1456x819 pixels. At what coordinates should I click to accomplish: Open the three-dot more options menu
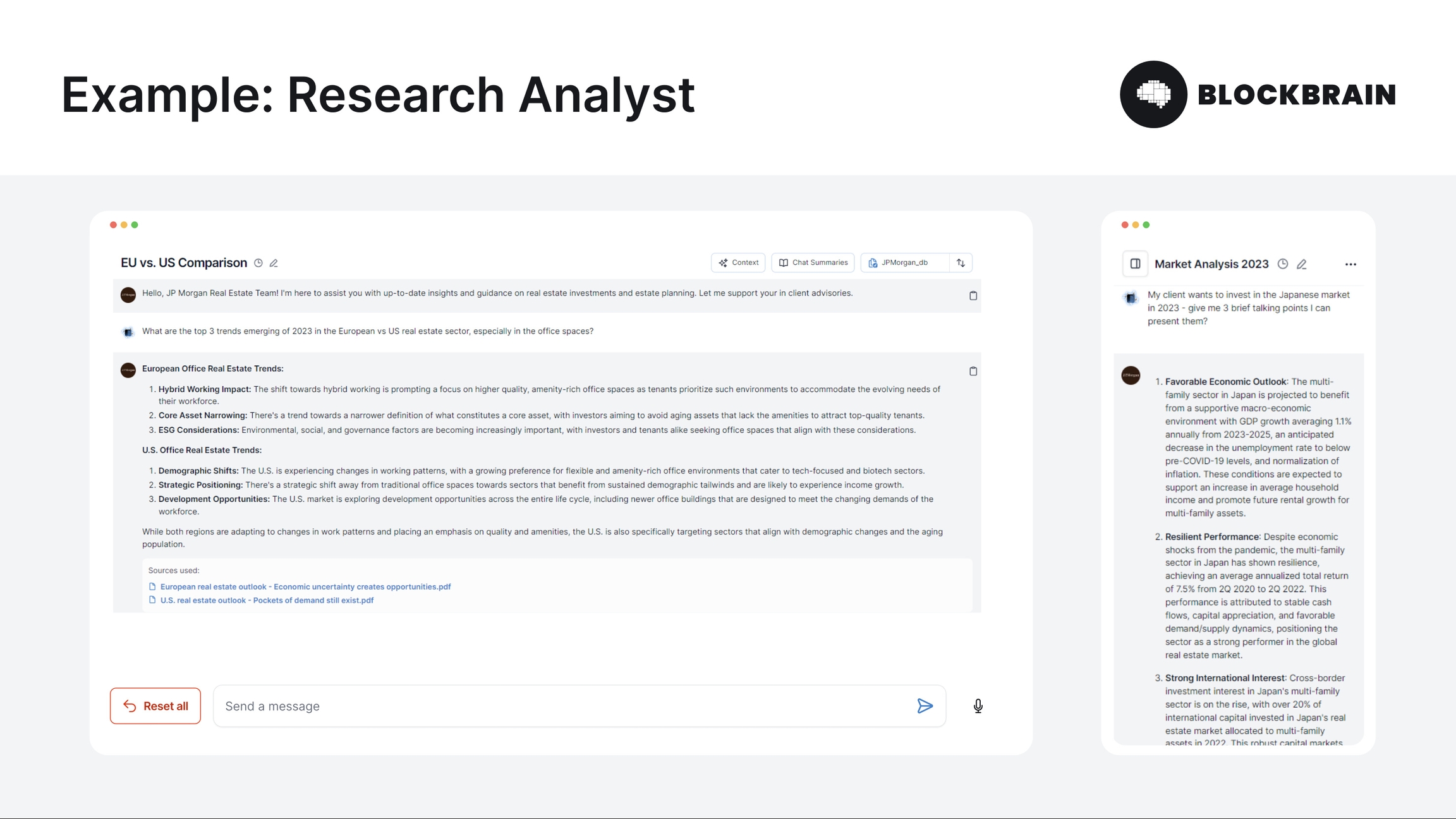1350,264
